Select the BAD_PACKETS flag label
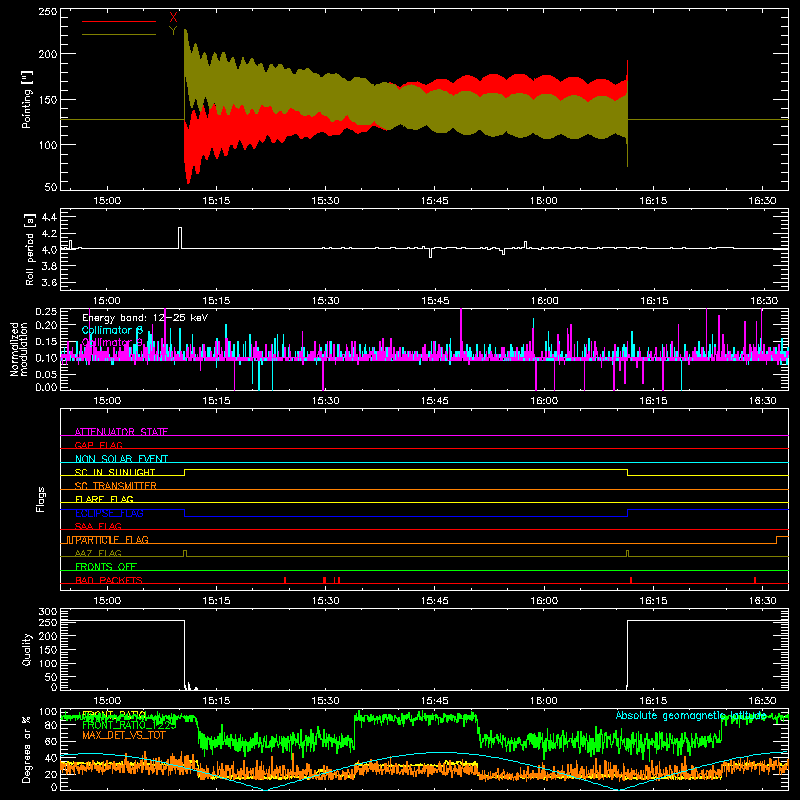 109,580
